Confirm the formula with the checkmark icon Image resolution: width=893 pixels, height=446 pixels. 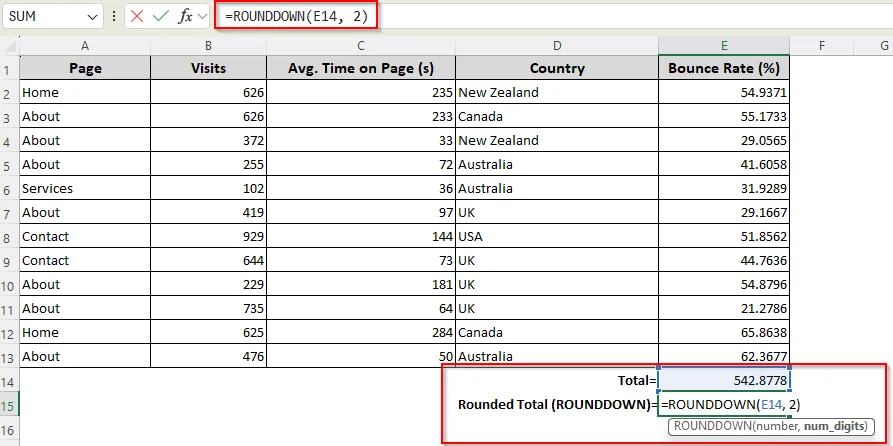point(161,17)
